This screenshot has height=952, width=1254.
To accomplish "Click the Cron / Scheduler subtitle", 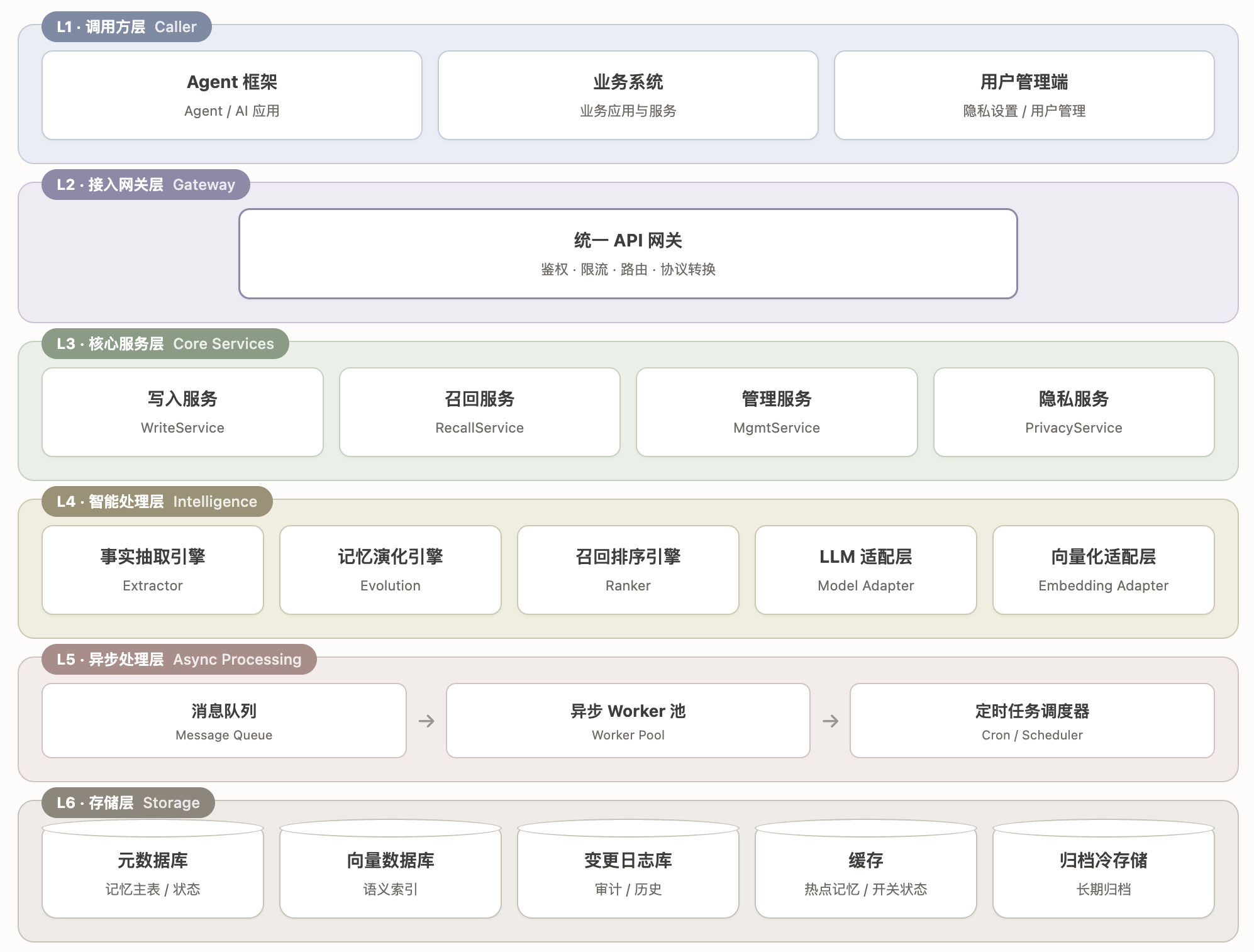I will [1032, 735].
